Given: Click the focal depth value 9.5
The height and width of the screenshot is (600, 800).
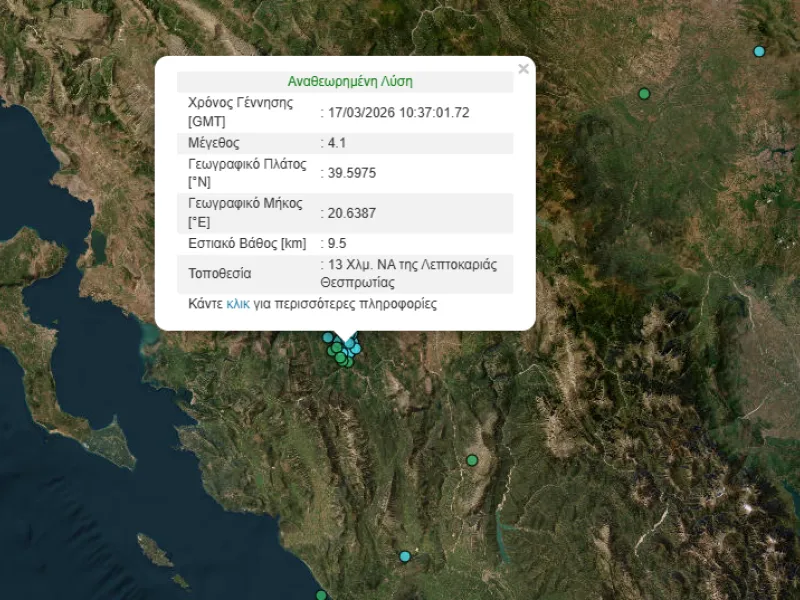Looking at the screenshot, I should 337,243.
